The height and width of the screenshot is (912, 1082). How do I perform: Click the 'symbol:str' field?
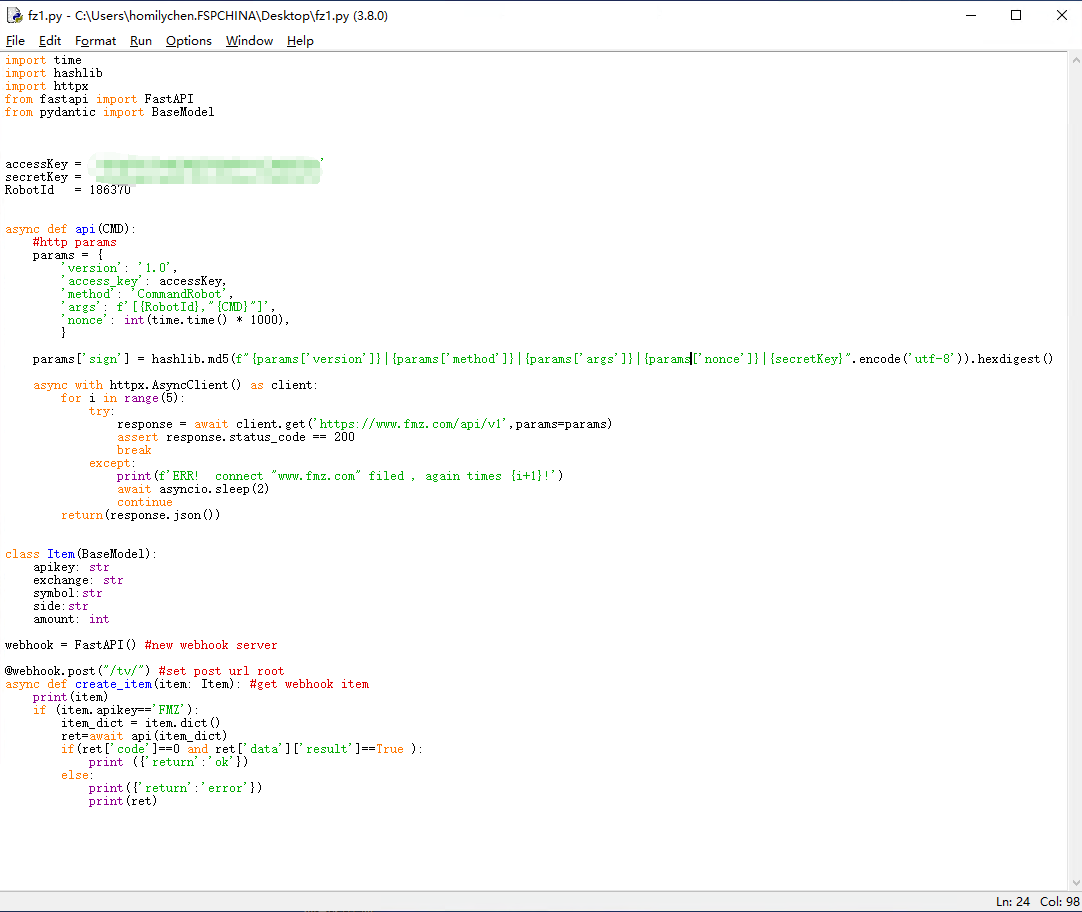(68, 594)
